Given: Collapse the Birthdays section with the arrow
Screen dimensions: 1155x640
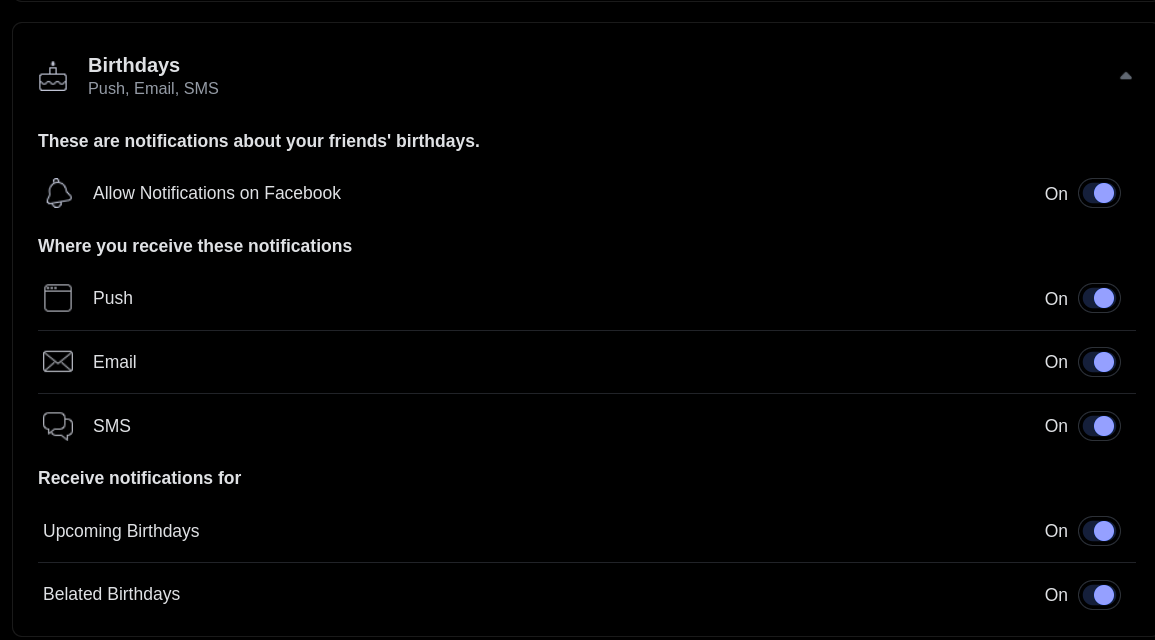Looking at the screenshot, I should (x=1126, y=76).
